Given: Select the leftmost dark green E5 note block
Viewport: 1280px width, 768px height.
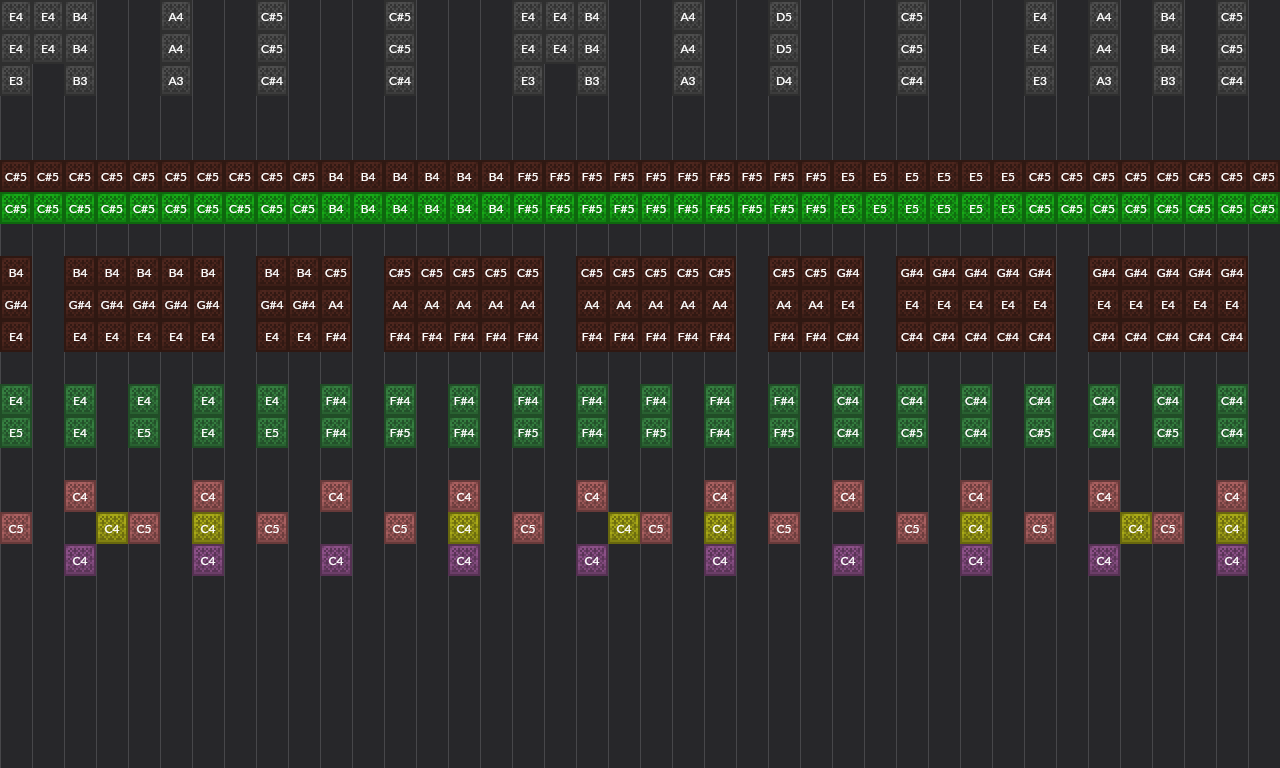Looking at the screenshot, I should (16, 433).
